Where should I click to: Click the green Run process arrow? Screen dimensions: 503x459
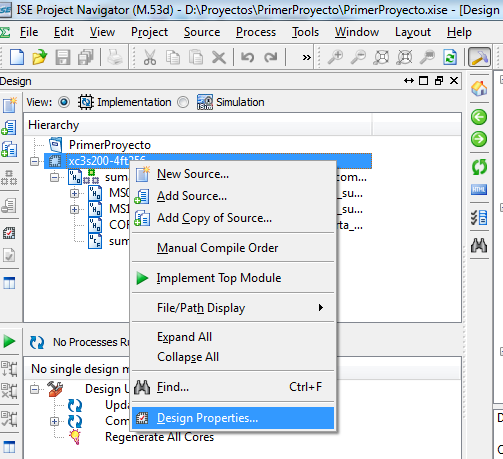(x=9, y=341)
